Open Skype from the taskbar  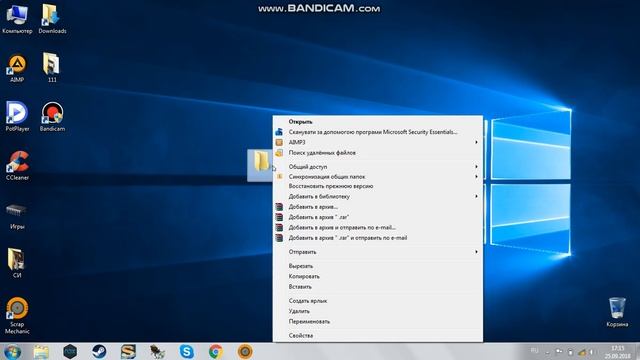pos(187,351)
